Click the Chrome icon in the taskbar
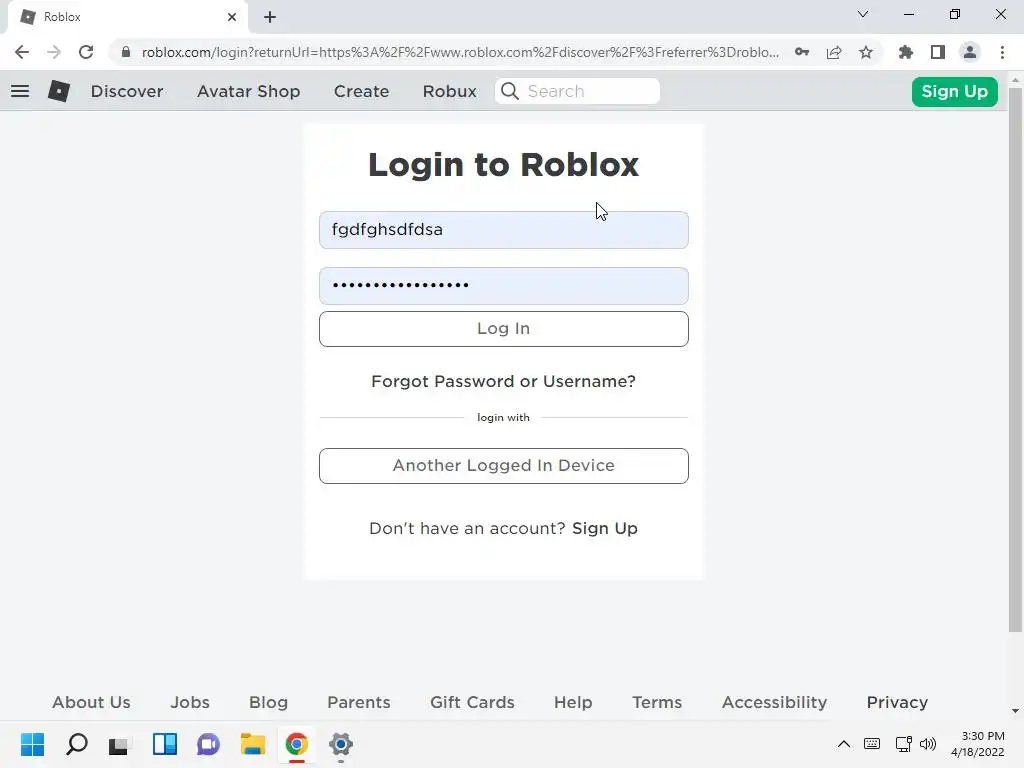 (x=296, y=744)
